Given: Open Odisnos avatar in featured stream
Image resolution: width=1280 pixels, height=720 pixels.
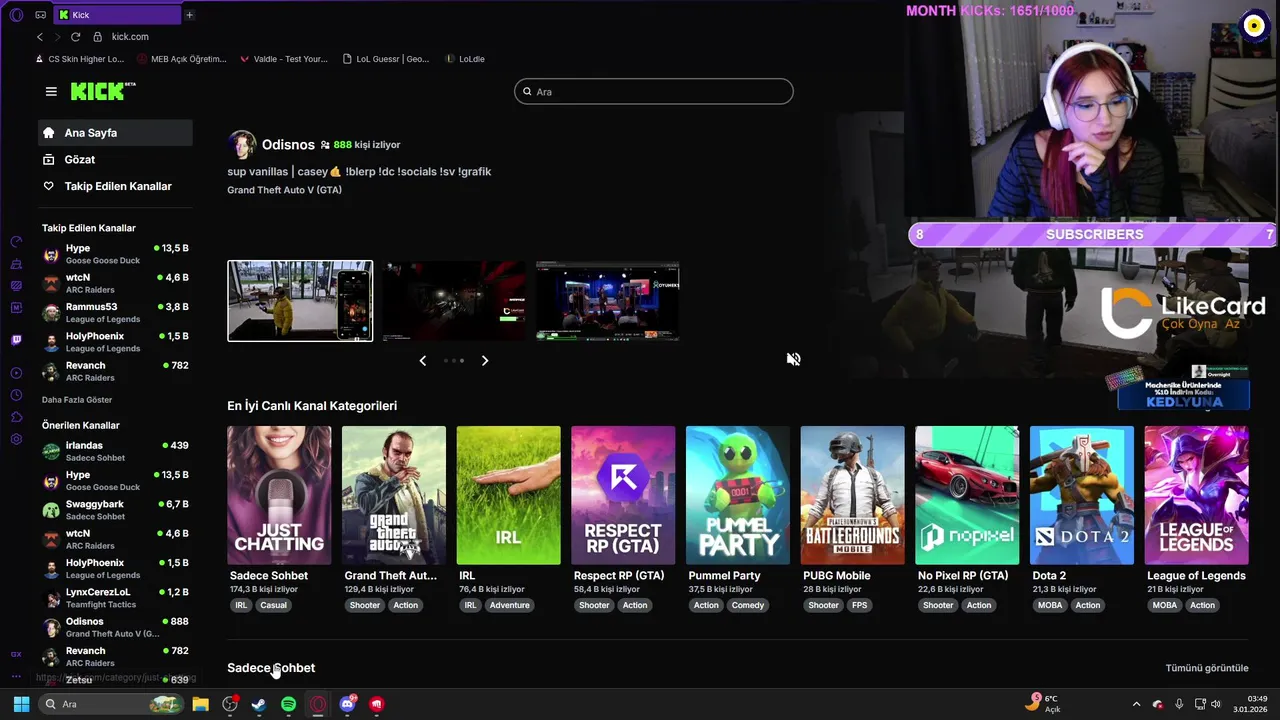Looking at the screenshot, I should coord(241,144).
